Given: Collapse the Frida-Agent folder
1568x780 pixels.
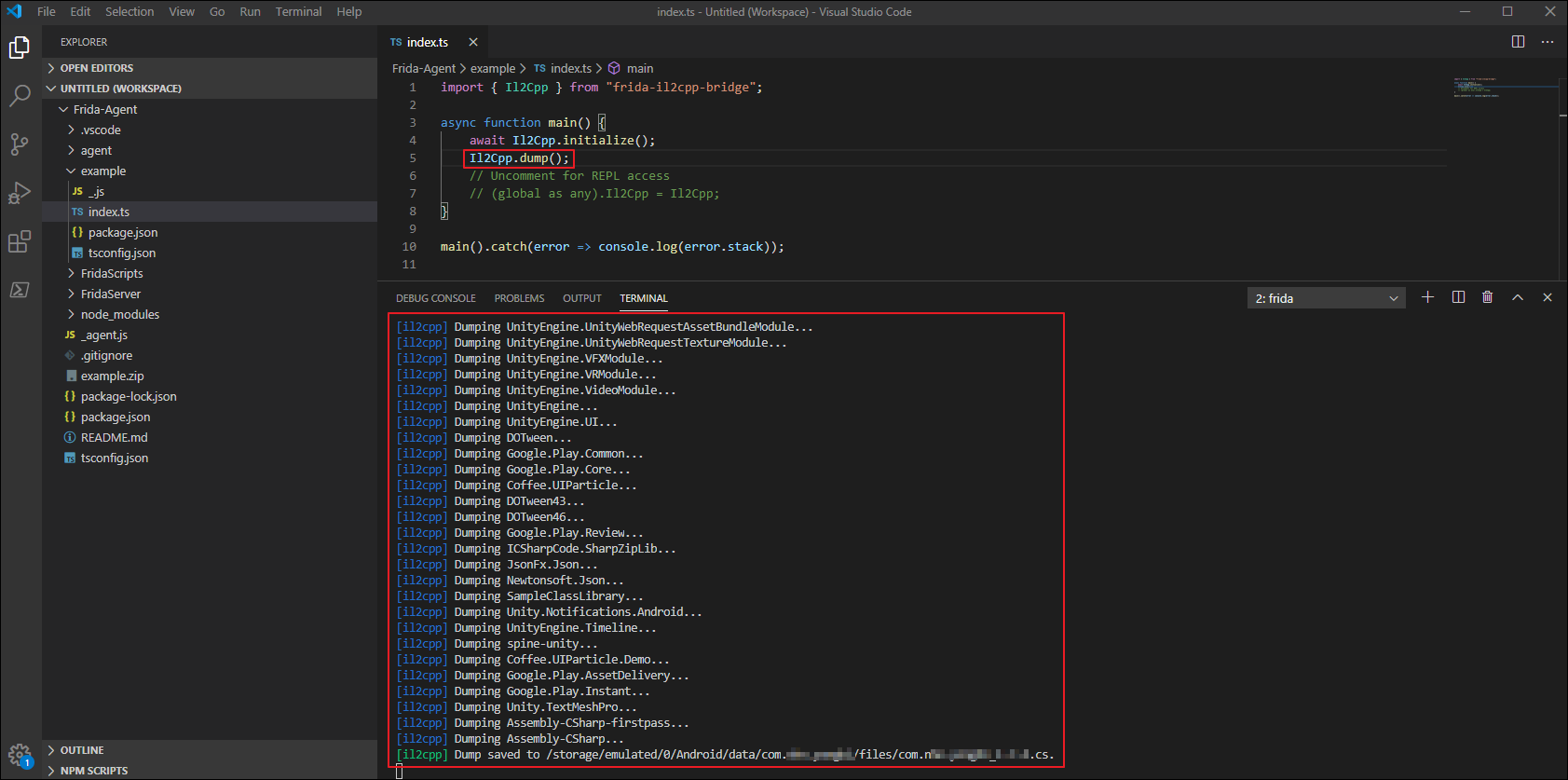Looking at the screenshot, I should (210, 109).
